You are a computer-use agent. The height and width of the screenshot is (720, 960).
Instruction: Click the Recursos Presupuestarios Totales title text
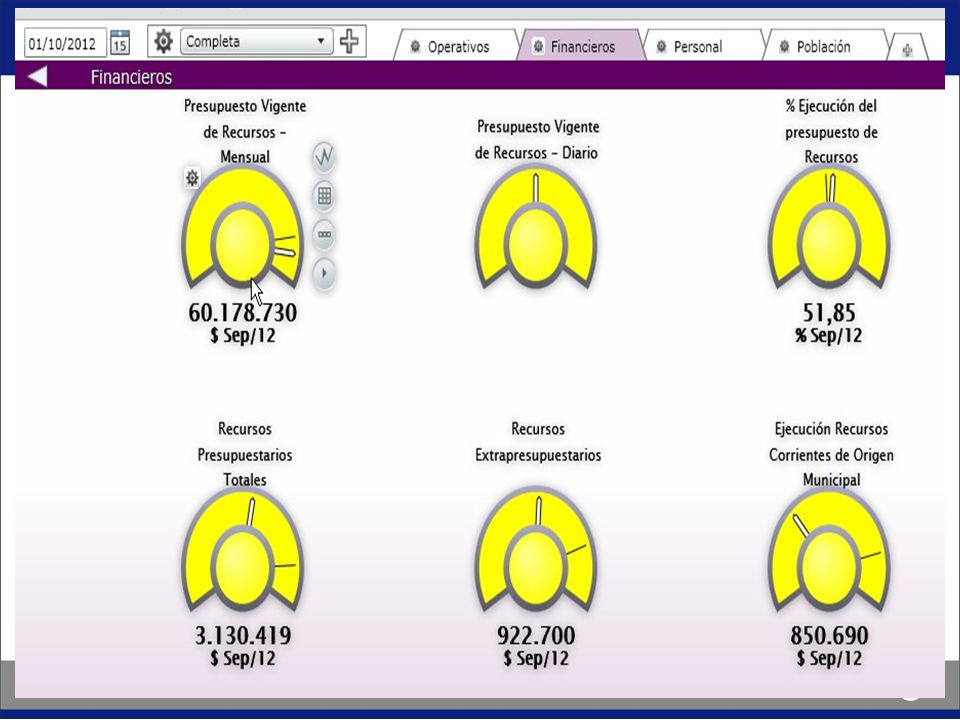tap(244, 454)
